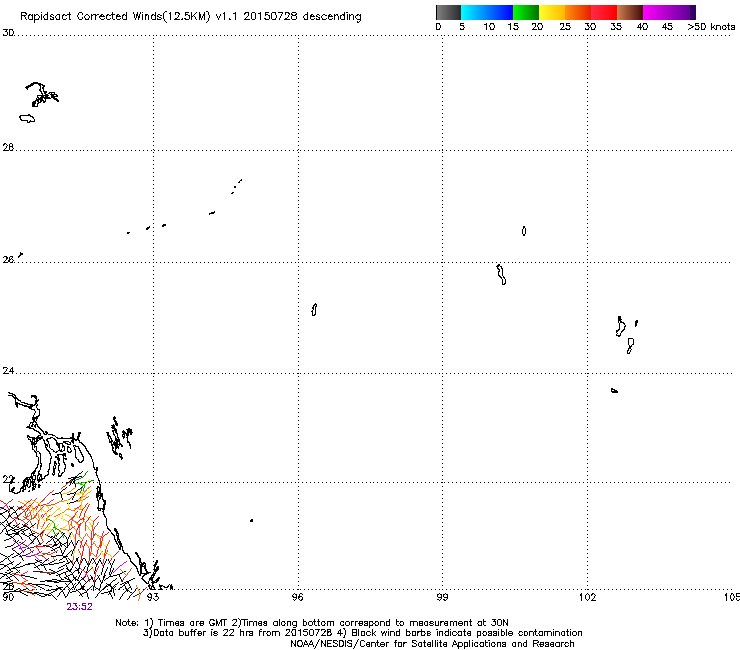Screen dimensions: 740x650
Task: Click the legend label '25'
Action: pos(565,27)
